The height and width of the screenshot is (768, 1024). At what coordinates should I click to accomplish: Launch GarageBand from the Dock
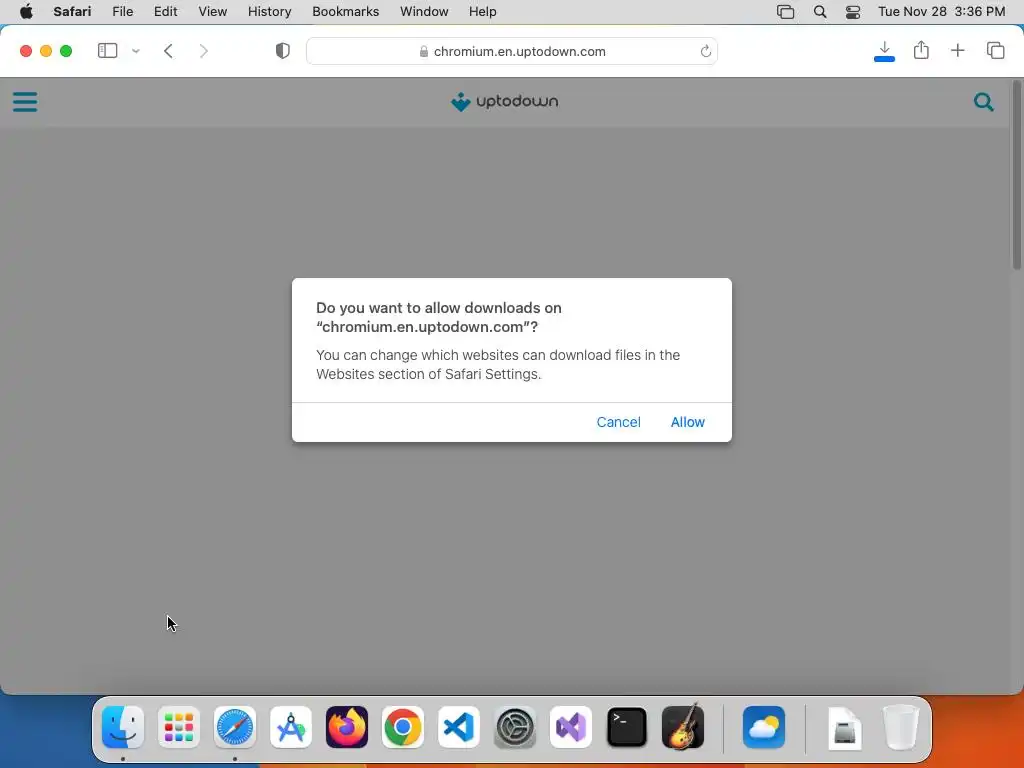tap(683, 727)
